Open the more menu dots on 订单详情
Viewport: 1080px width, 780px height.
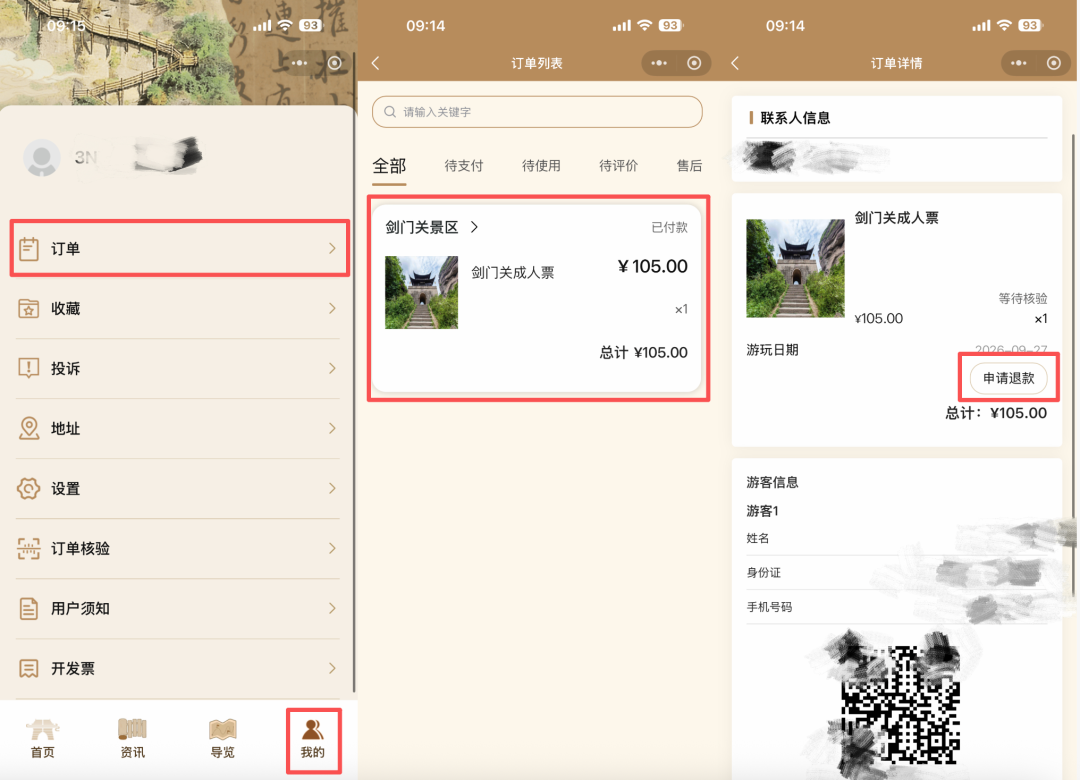point(1019,63)
